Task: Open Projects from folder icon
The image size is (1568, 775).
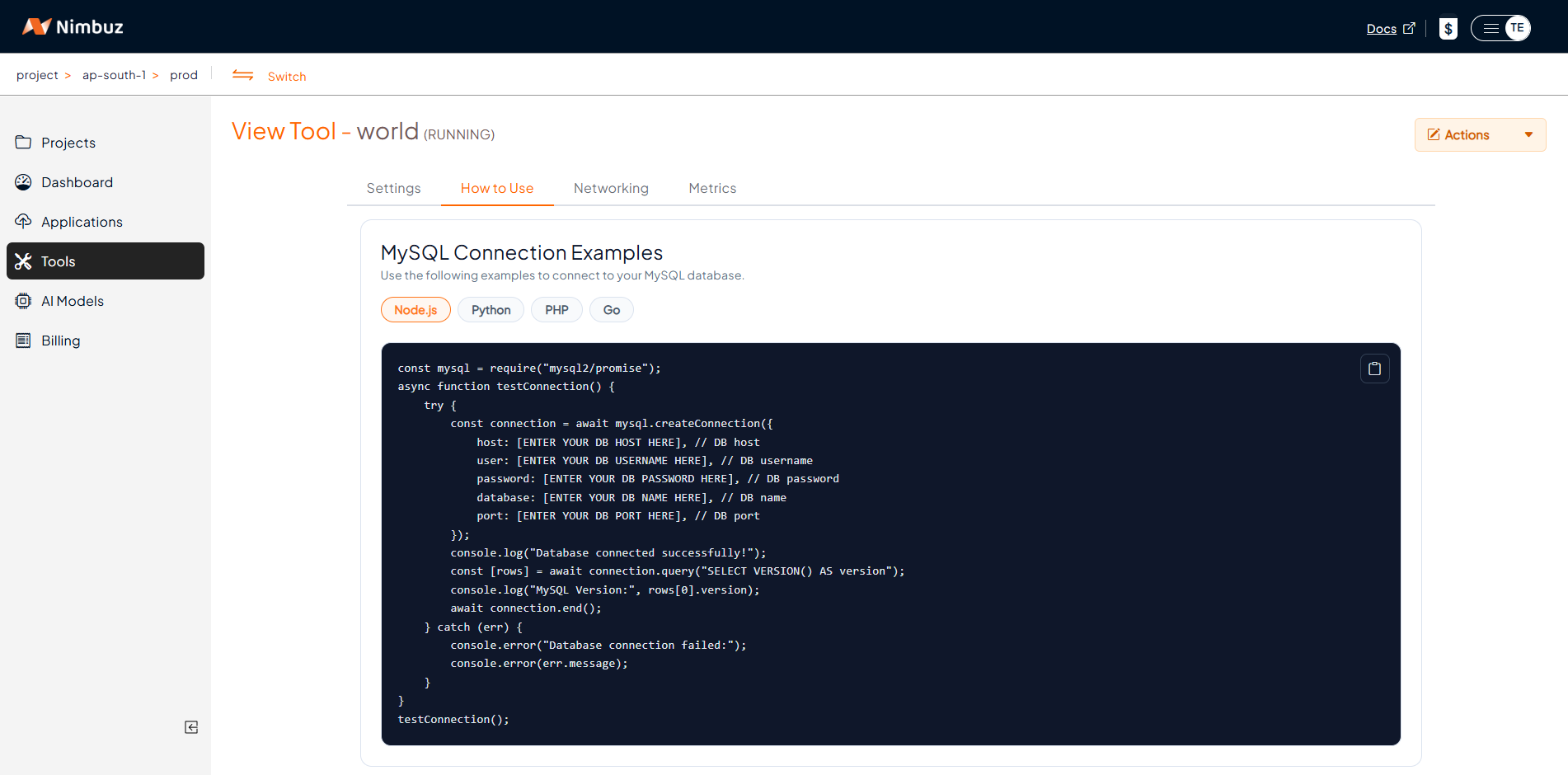Action: click(23, 143)
